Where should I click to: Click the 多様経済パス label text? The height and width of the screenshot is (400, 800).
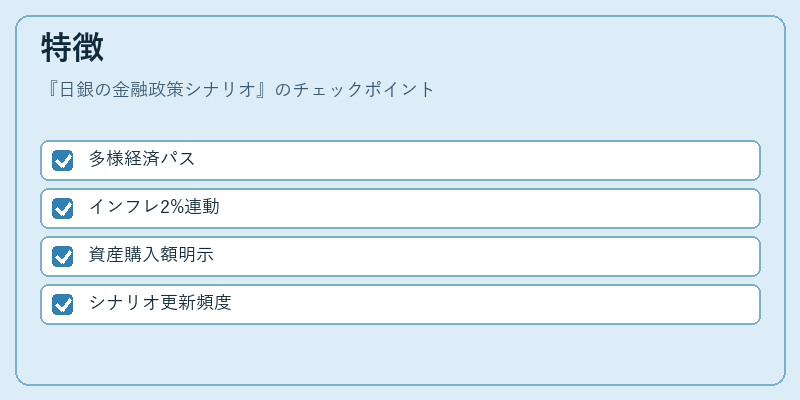point(142,159)
